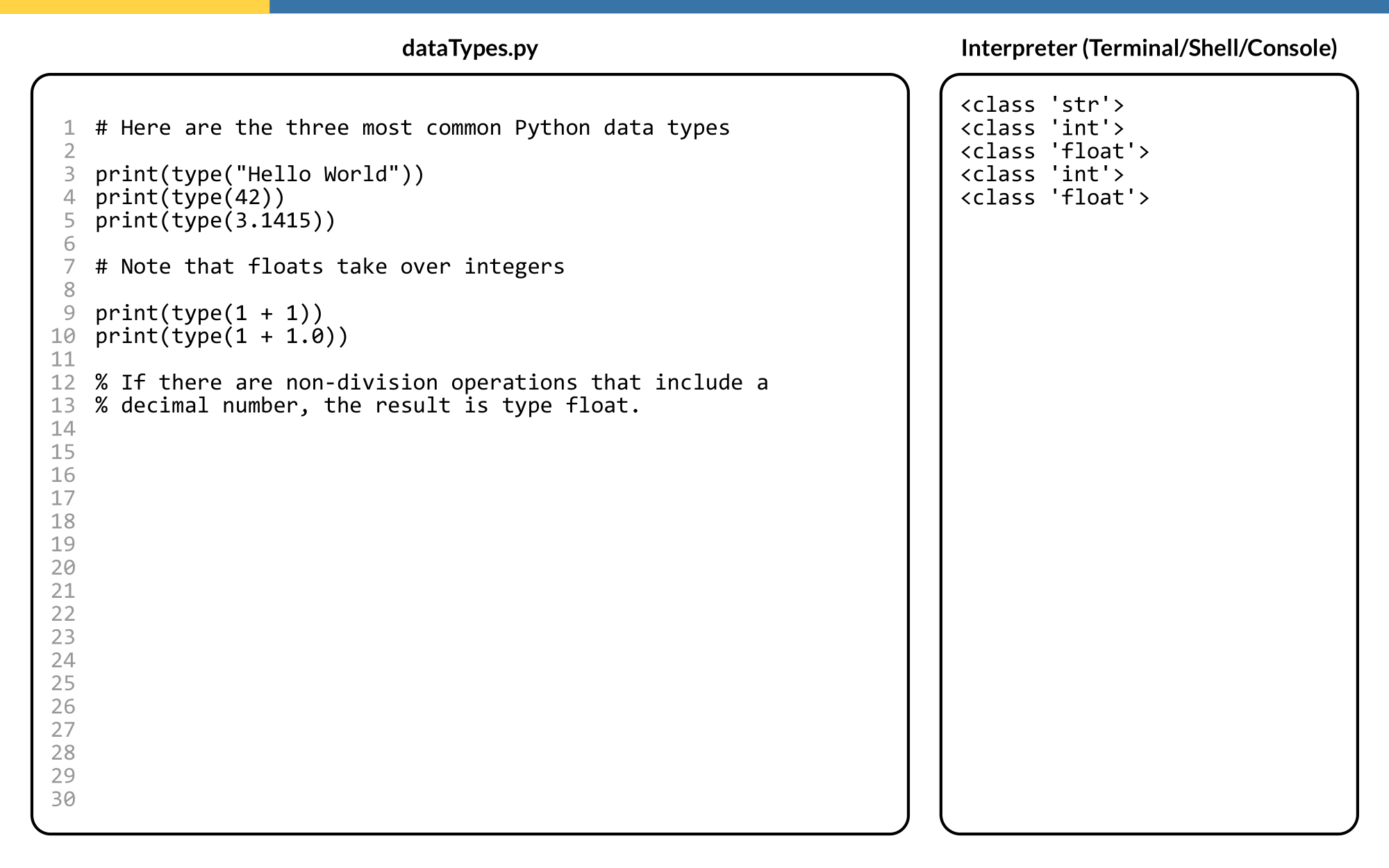
Task: Click the print(type(3.1415)) line
Action: pyautogui.click(x=215, y=221)
